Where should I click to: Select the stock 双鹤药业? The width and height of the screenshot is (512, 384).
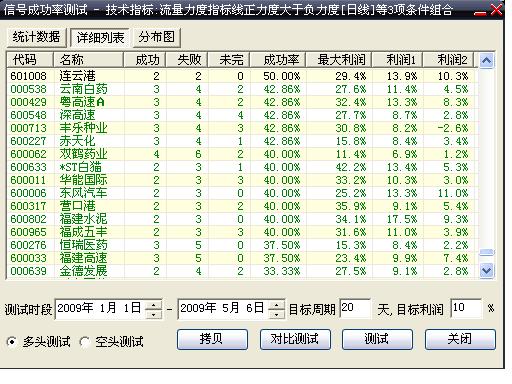(x=83, y=154)
